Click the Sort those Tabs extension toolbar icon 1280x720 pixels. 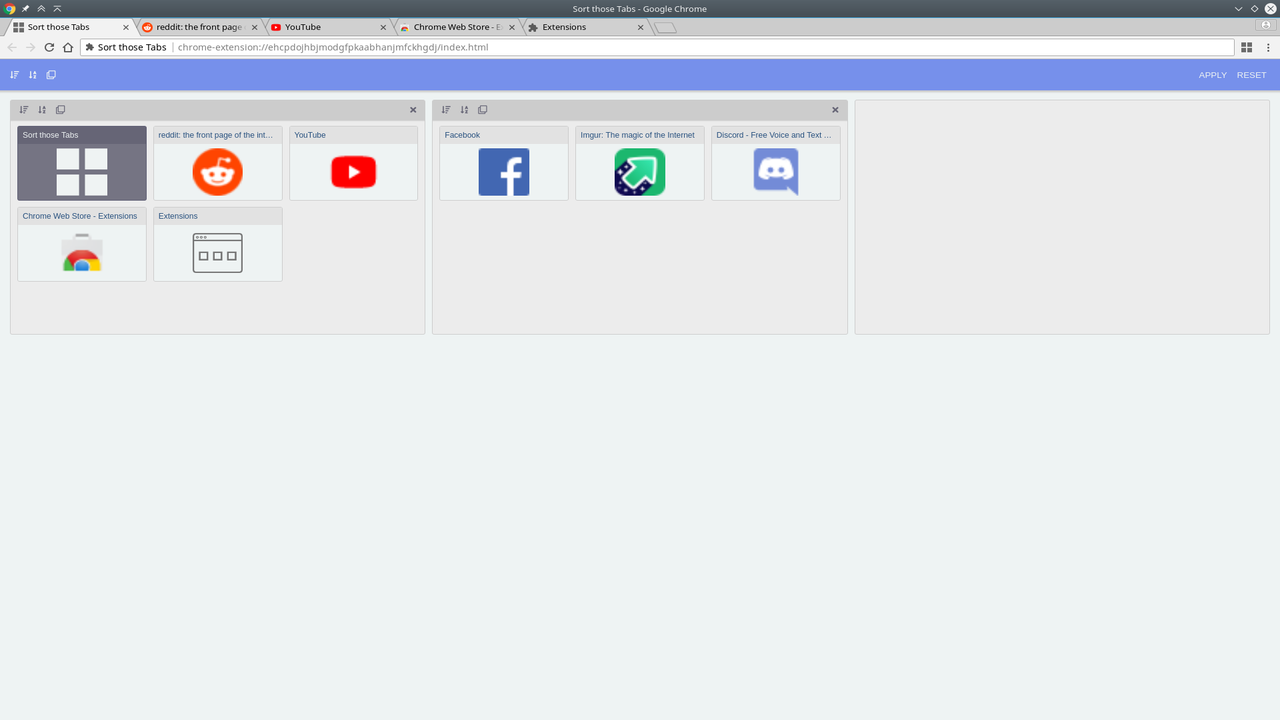(x=1247, y=47)
